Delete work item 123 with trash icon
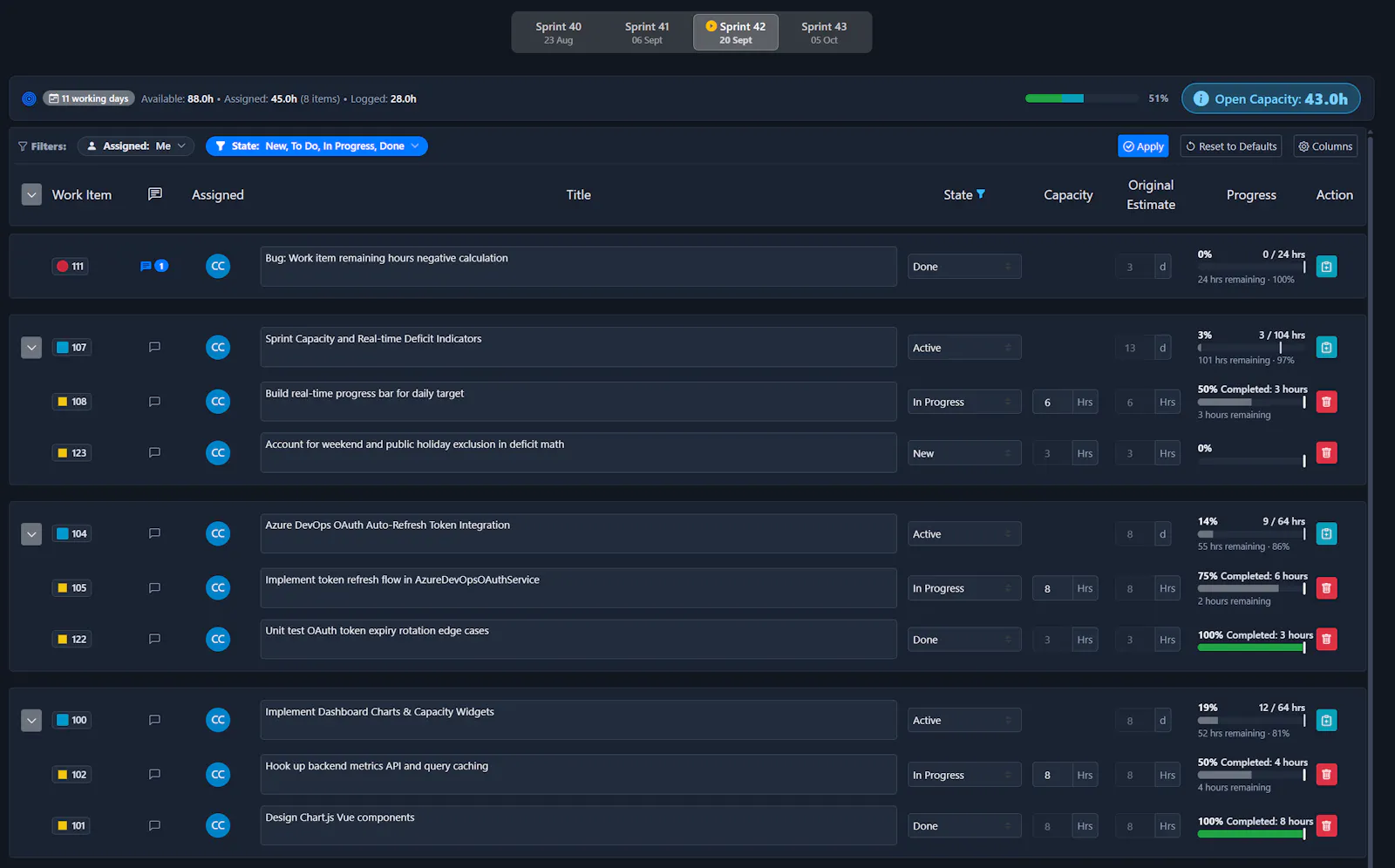Image resolution: width=1395 pixels, height=868 pixels. pos(1326,453)
